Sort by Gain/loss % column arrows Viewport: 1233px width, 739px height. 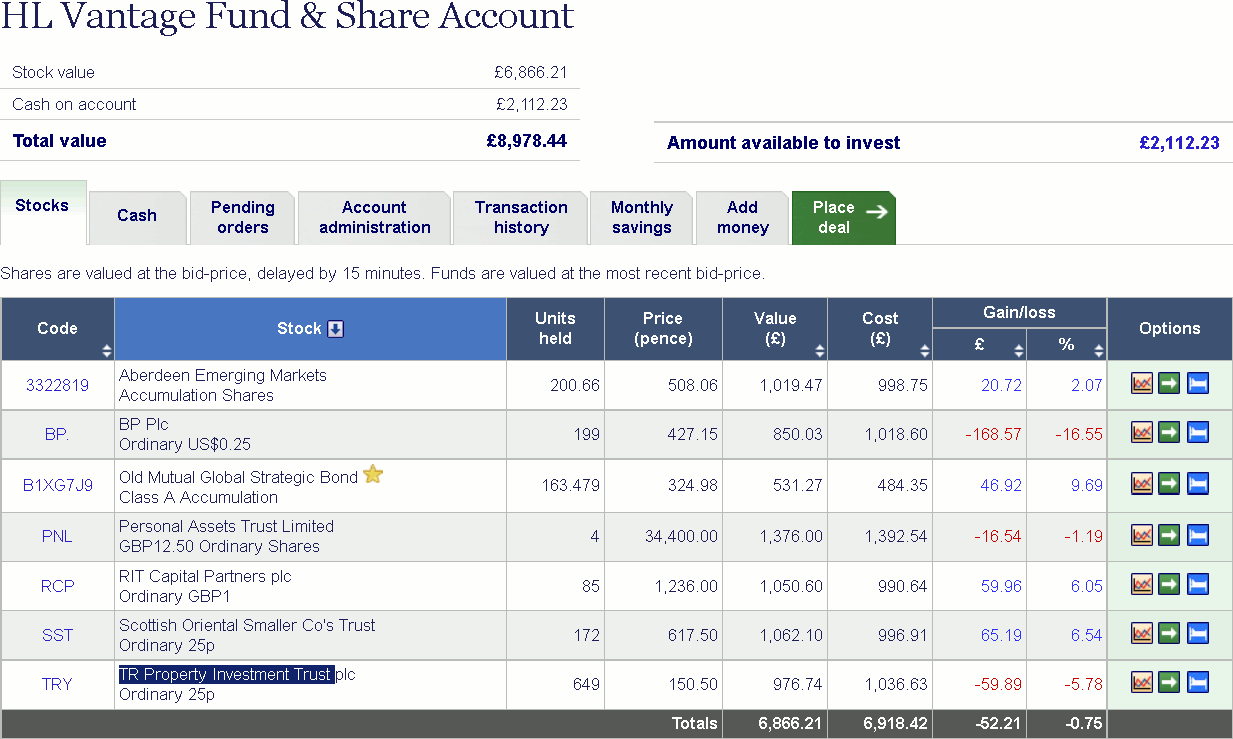click(x=1099, y=351)
